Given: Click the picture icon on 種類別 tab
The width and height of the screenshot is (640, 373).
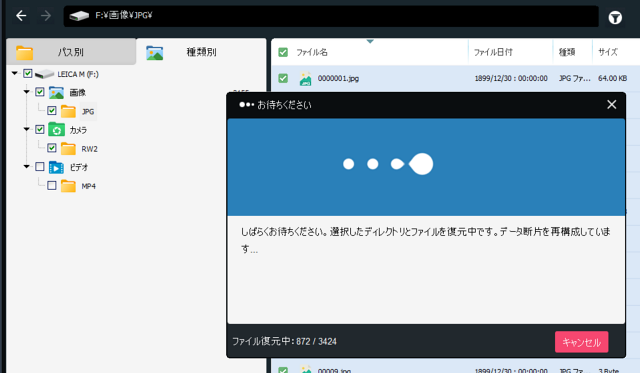Looking at the screenshot, I should 155,53.
